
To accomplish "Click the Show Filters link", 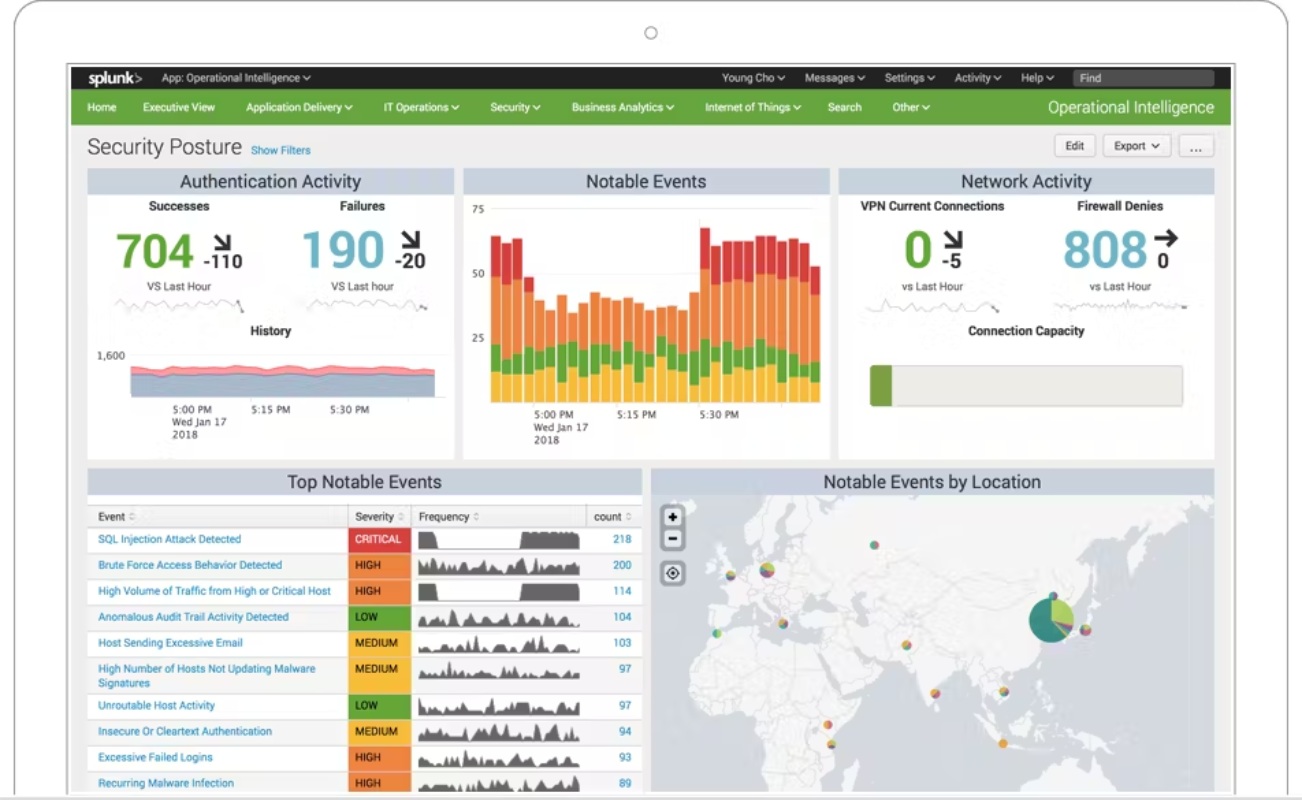I will coord(281,150).
